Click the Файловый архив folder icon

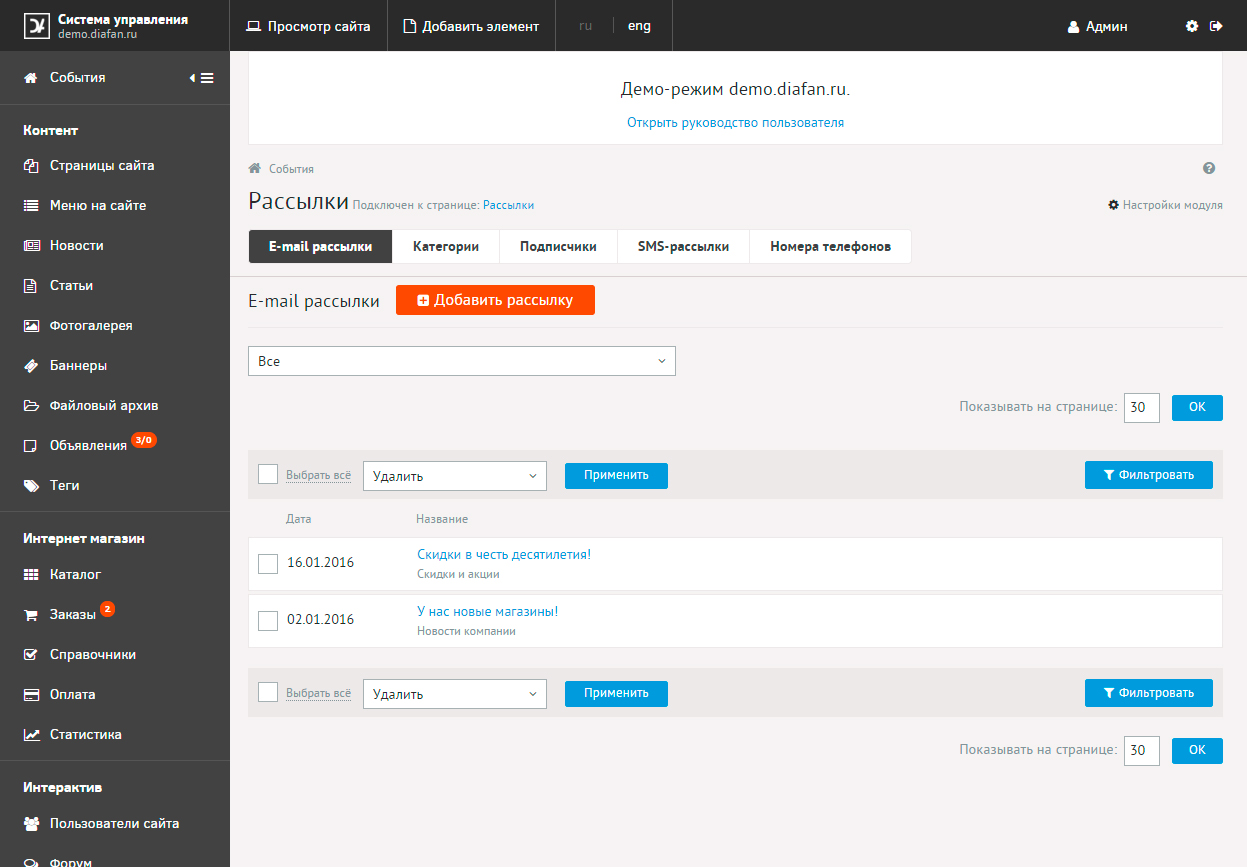click(x=30, y=406)
